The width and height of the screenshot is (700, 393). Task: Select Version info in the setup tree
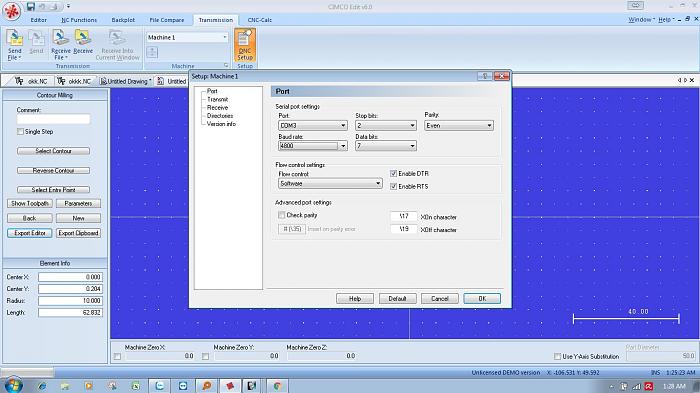(x=221, y=124)
